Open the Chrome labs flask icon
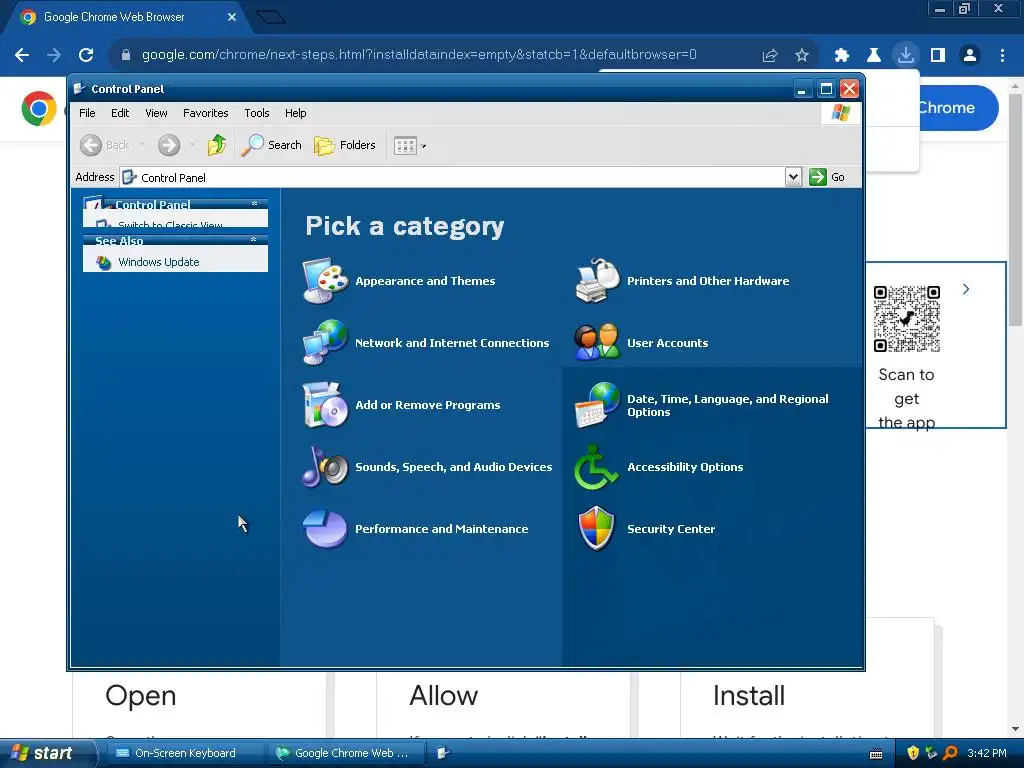 (x=874, y=55)
